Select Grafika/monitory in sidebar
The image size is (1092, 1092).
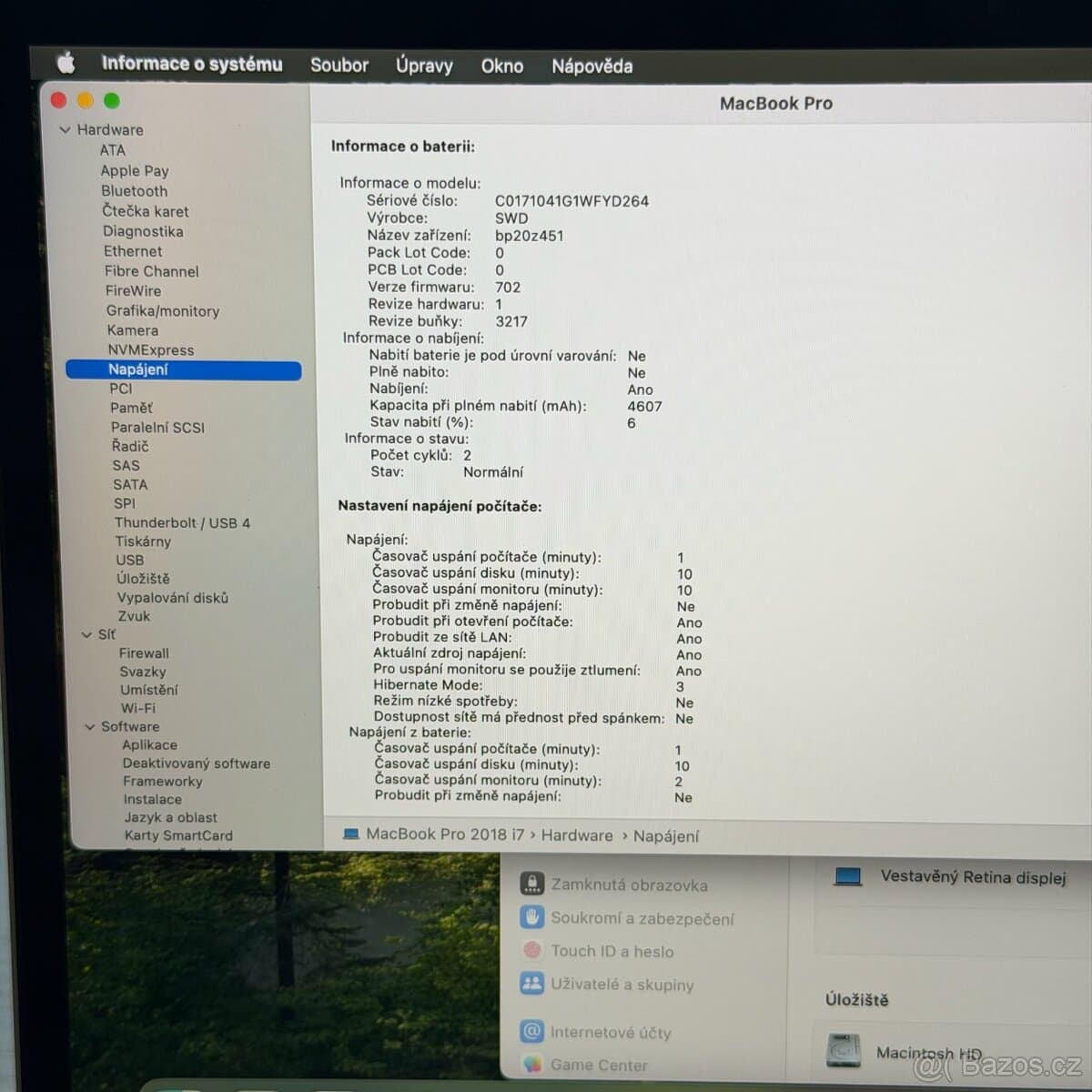pyautogui.click(x=163, y=311)
